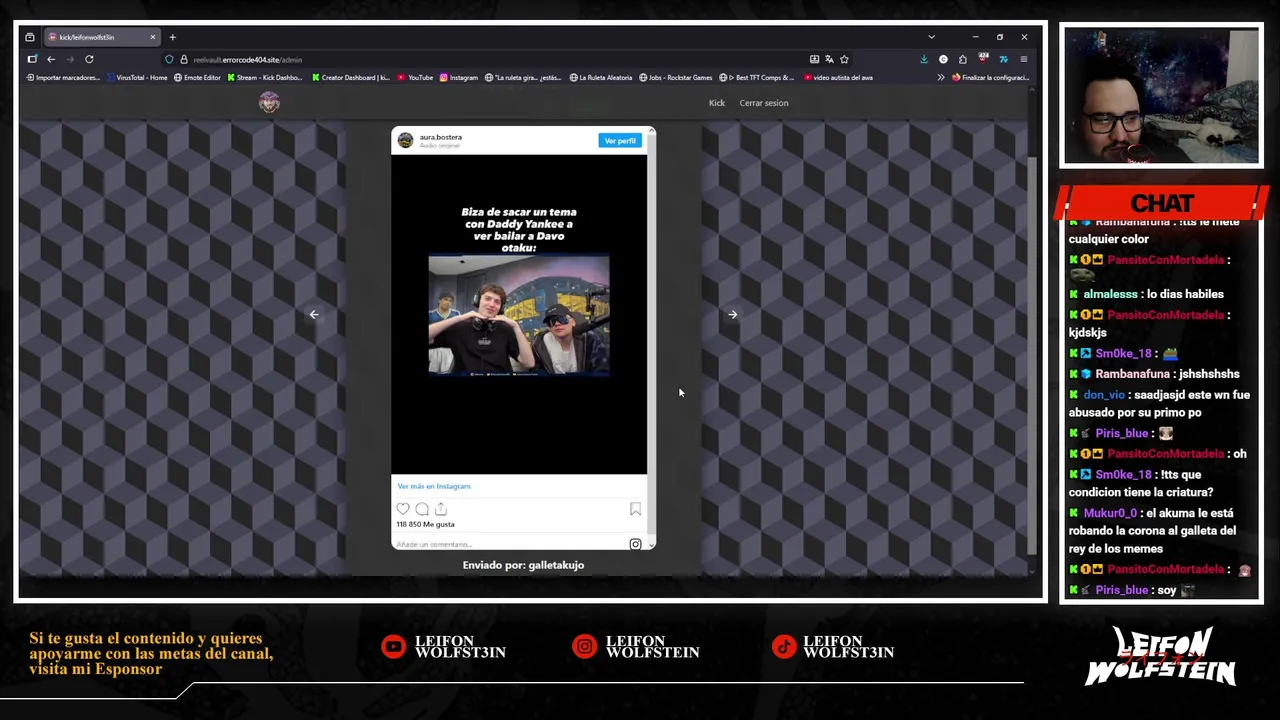This screenshot has height=720, width=1280.
Task: Bookmark this page with the star icon
Action: [844, 59]
